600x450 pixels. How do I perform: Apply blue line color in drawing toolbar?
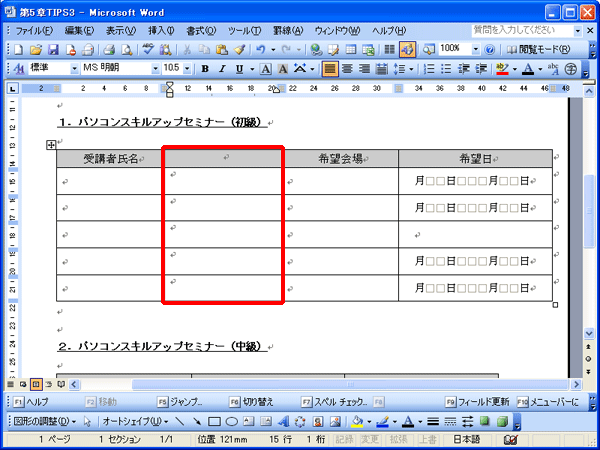[382, 422]
